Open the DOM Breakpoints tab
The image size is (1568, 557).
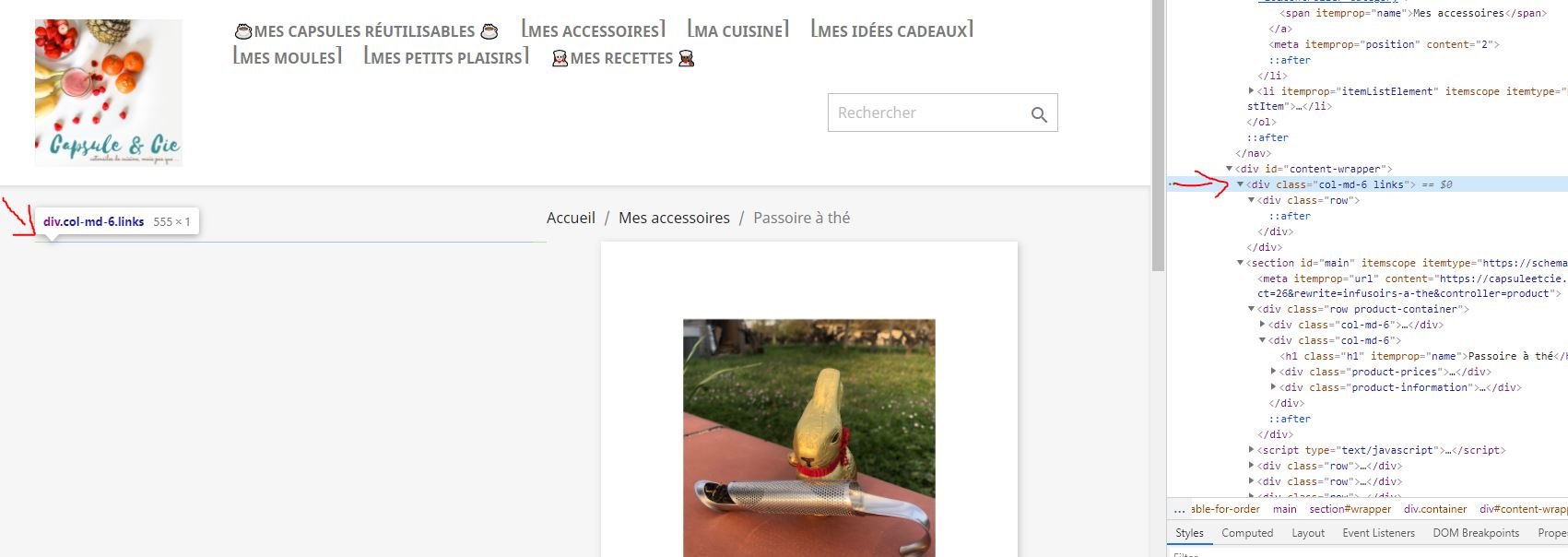pos(1476,533)
